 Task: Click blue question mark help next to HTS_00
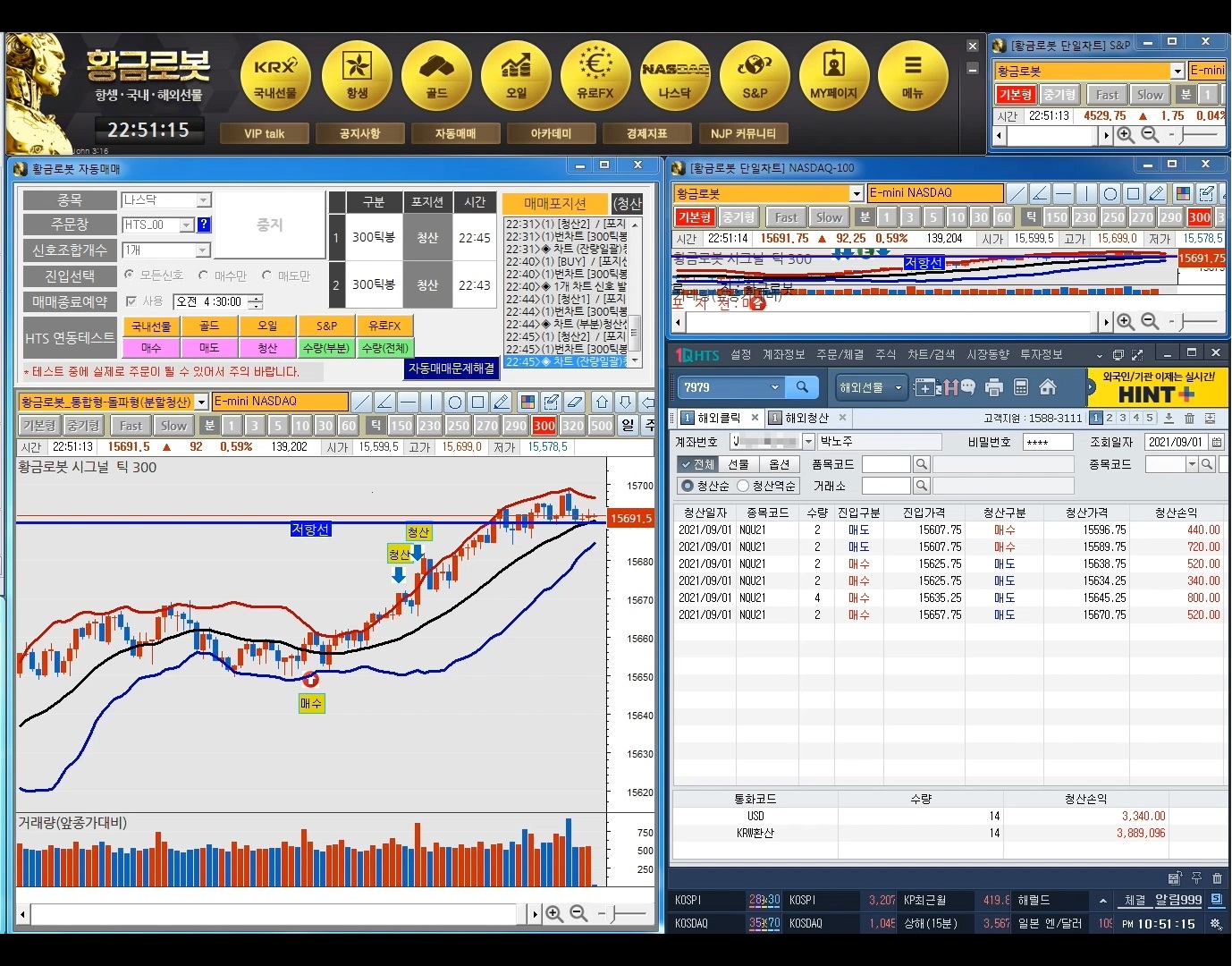[204, 225]
